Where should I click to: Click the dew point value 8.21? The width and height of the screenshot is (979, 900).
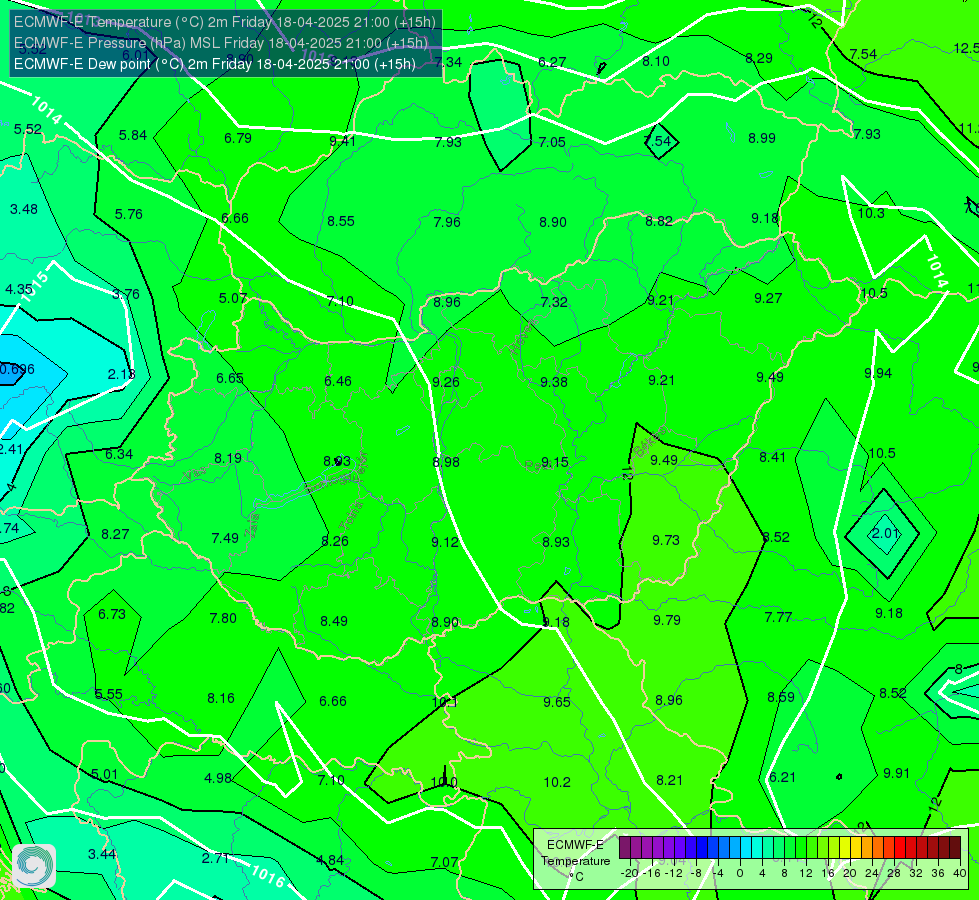coord(669,780)
